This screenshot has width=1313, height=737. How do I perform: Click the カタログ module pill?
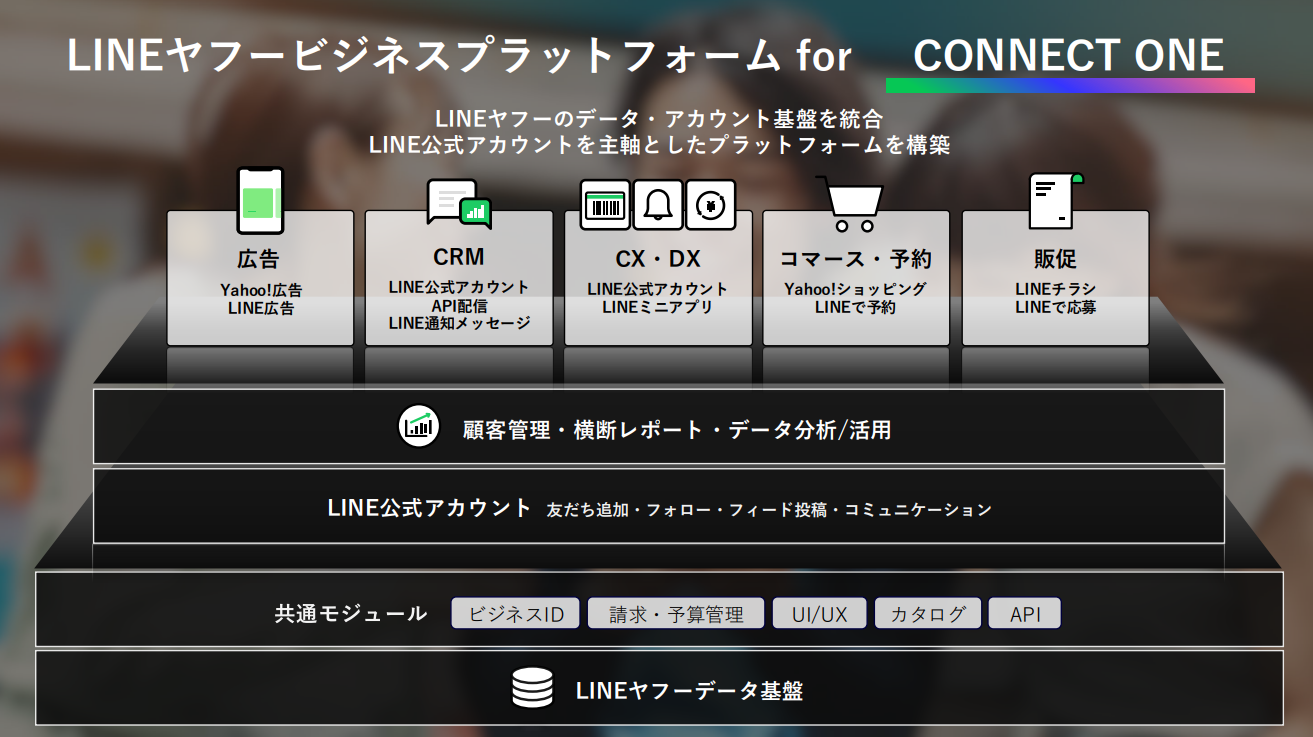pos(928,613)
